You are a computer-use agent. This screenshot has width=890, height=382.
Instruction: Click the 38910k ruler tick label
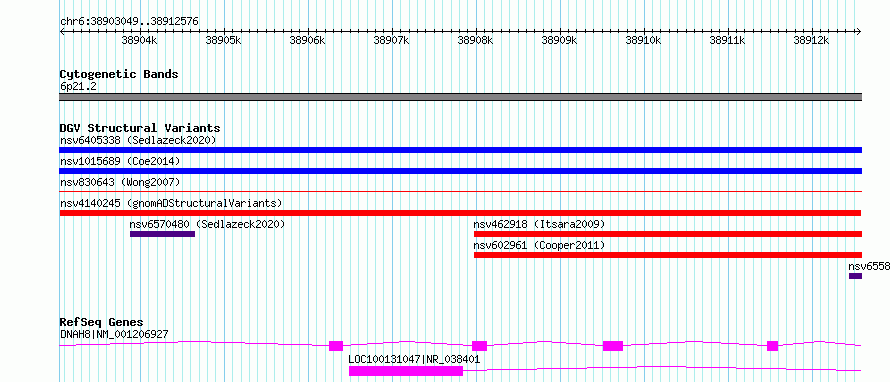(x=643, y=41)
